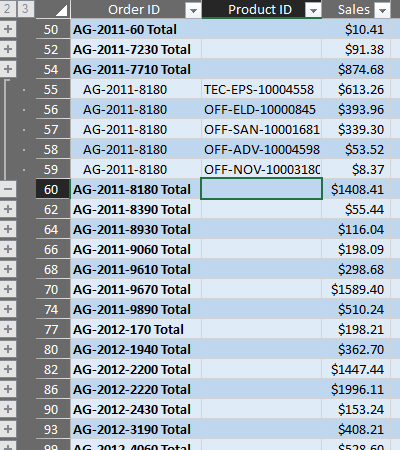Screen dimensions: 400x450
Task: Select the $1408.41 sales cell
Action: 356,189
